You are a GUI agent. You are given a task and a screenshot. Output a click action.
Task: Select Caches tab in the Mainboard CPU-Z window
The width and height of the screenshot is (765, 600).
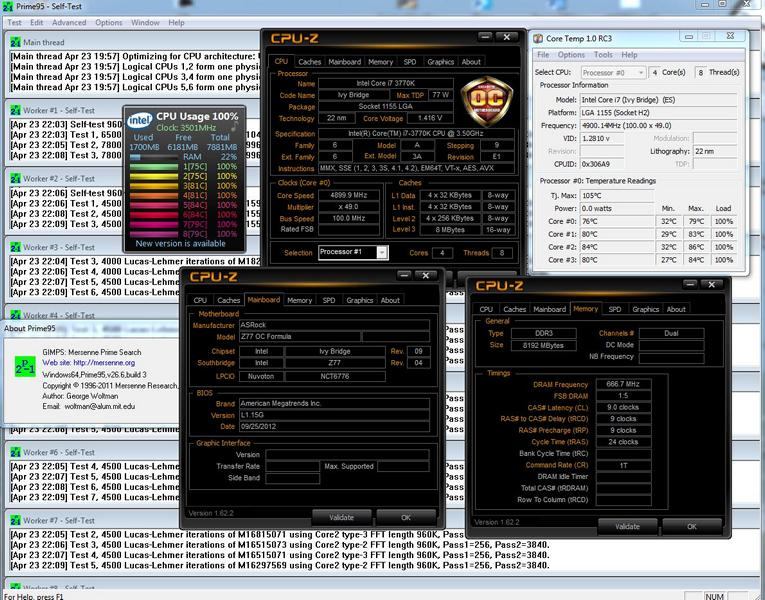point(228,300)
